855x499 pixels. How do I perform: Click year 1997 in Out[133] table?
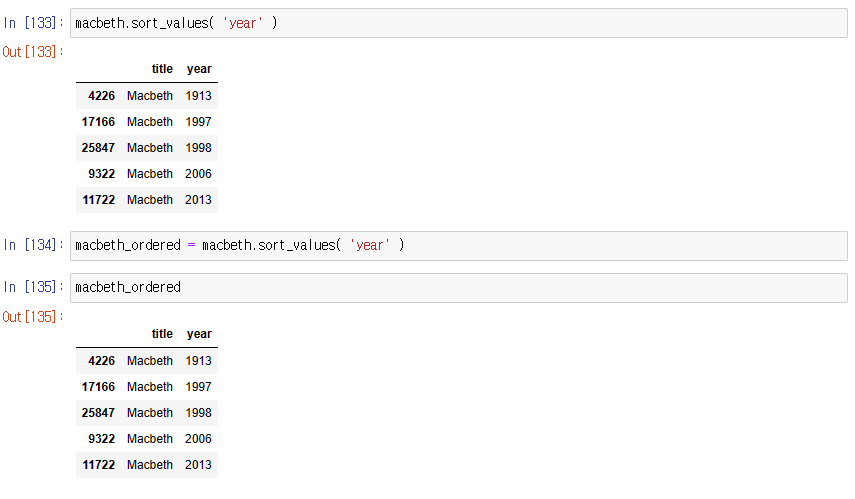198,122
